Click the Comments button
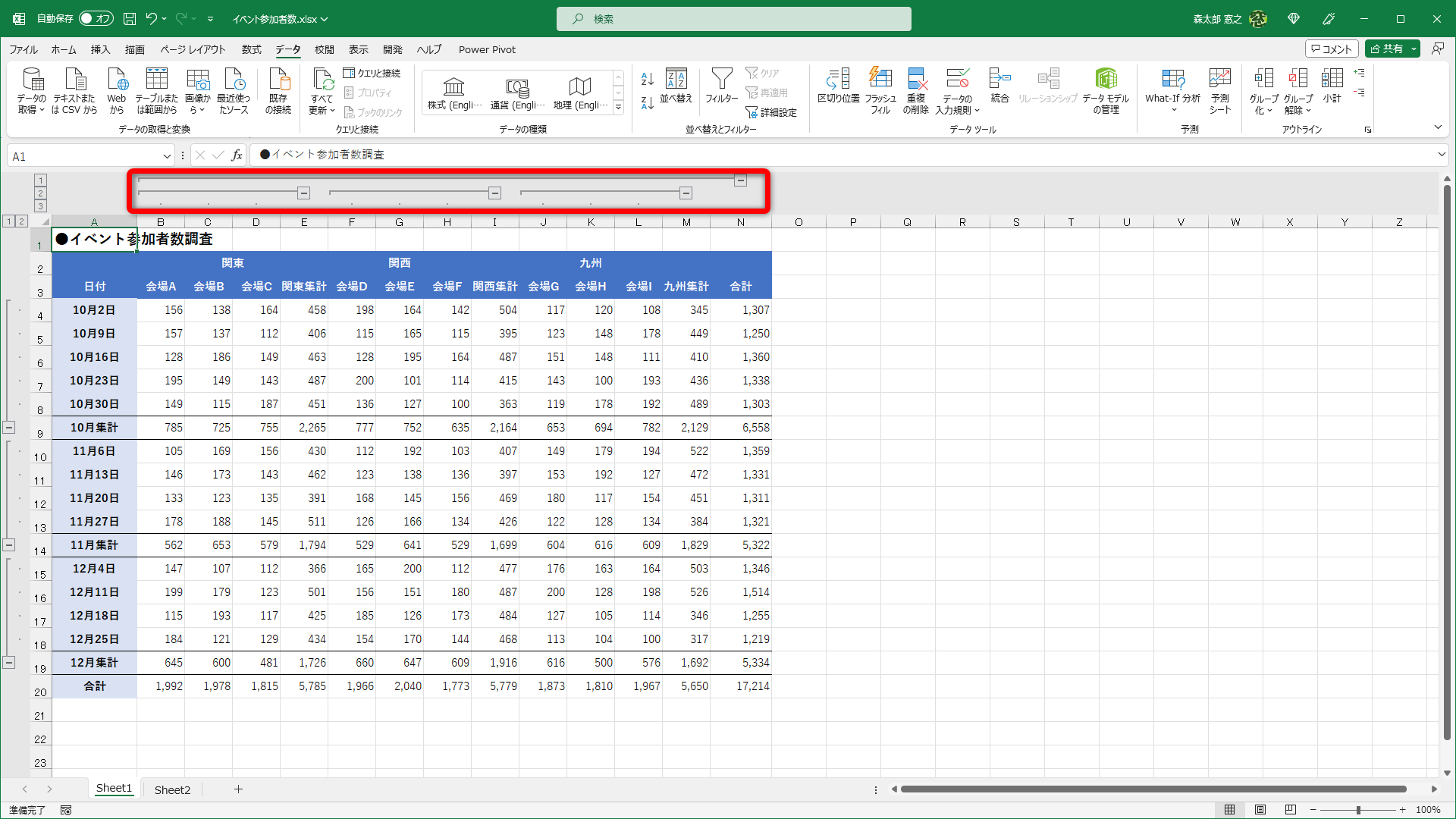Image resolution: width=1456 pixels, height=819 pixels. point(1332,49)
